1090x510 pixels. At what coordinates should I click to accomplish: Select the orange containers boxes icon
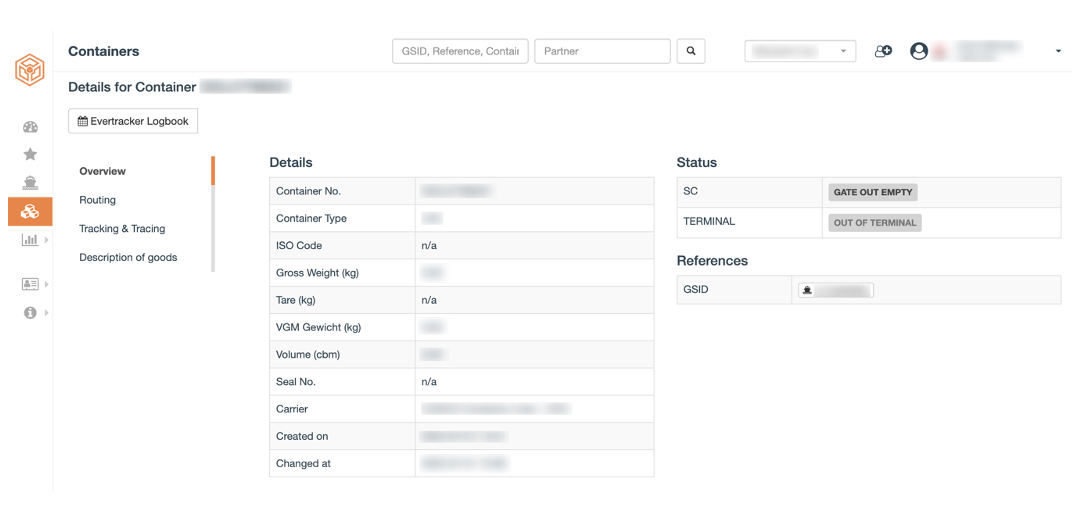tap(30, 211)
